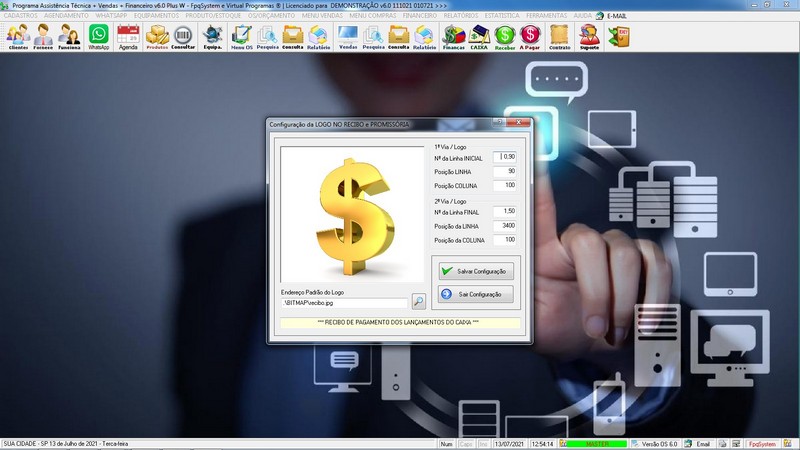
Task: Open the EQUIPAMENTOS menu
Action: pyautogui.click(x=157, y=16)
